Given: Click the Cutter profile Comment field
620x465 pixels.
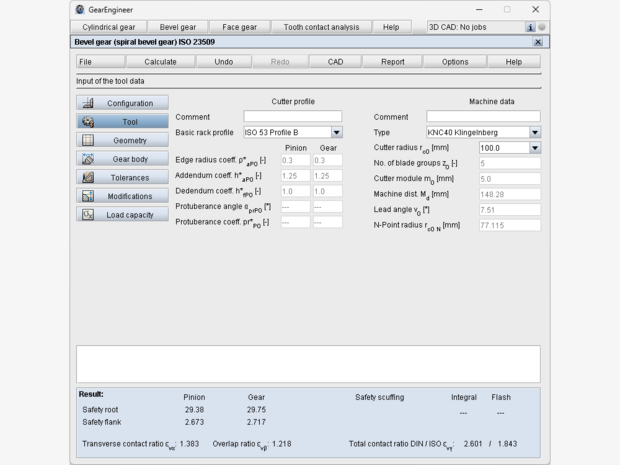Looking at the screenshot, I should click(292, 117).
